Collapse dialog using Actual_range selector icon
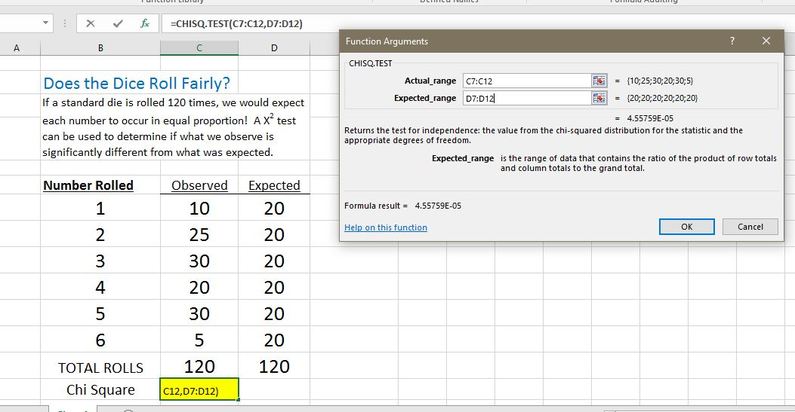795x412 pixels. click(x=599, y=80)
